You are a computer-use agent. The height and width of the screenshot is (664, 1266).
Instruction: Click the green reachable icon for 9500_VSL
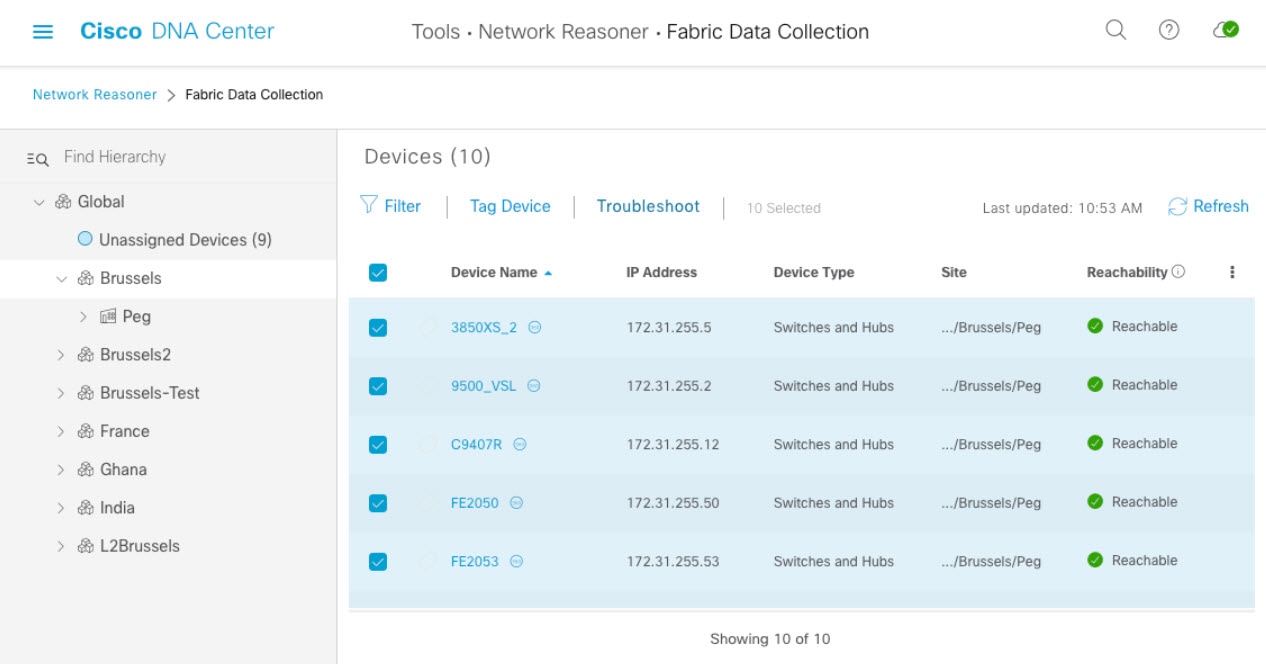(x=1095, y=385)
